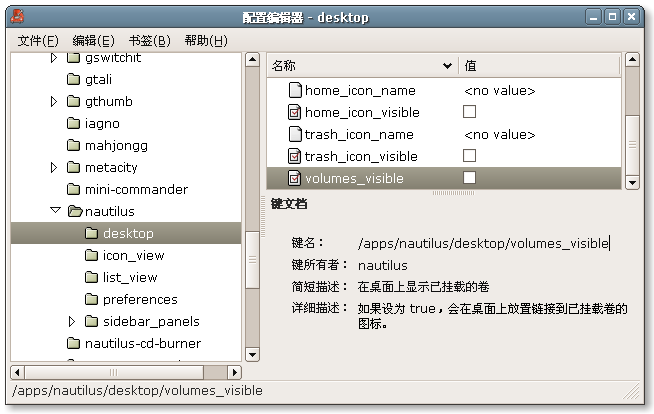The height and width of the screenshot is (414, 654).
Task: Click the open nautilus folder icon
Action: click(75, 211)
